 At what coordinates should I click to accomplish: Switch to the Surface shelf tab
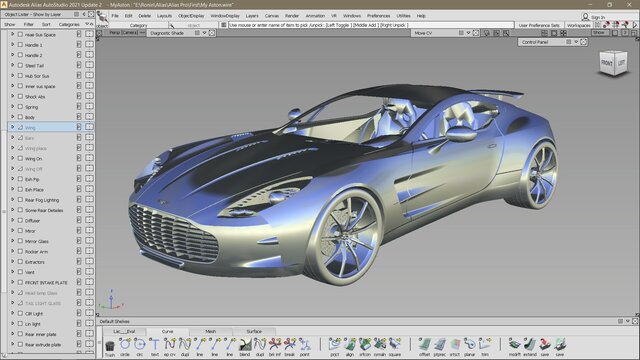[x=254, y=331]
